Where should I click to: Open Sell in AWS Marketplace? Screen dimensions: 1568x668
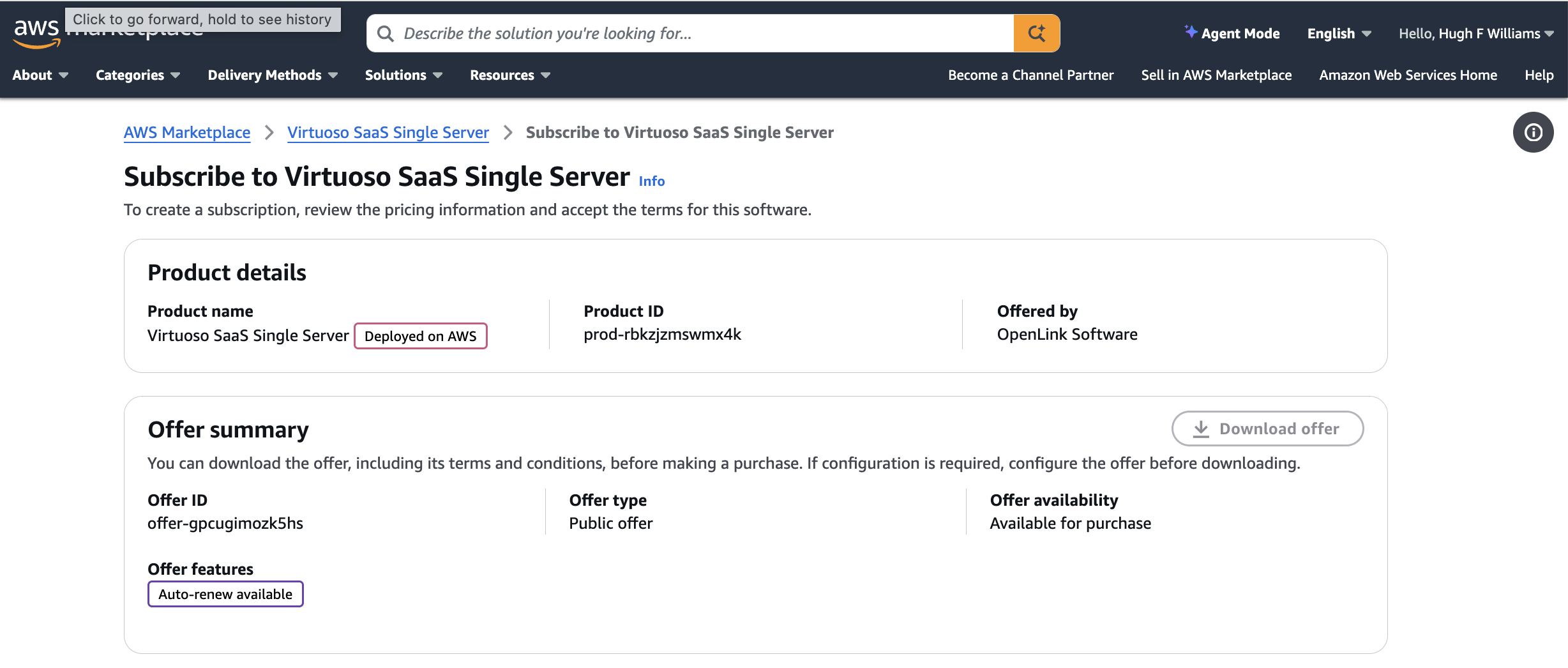coord(1216,75)
